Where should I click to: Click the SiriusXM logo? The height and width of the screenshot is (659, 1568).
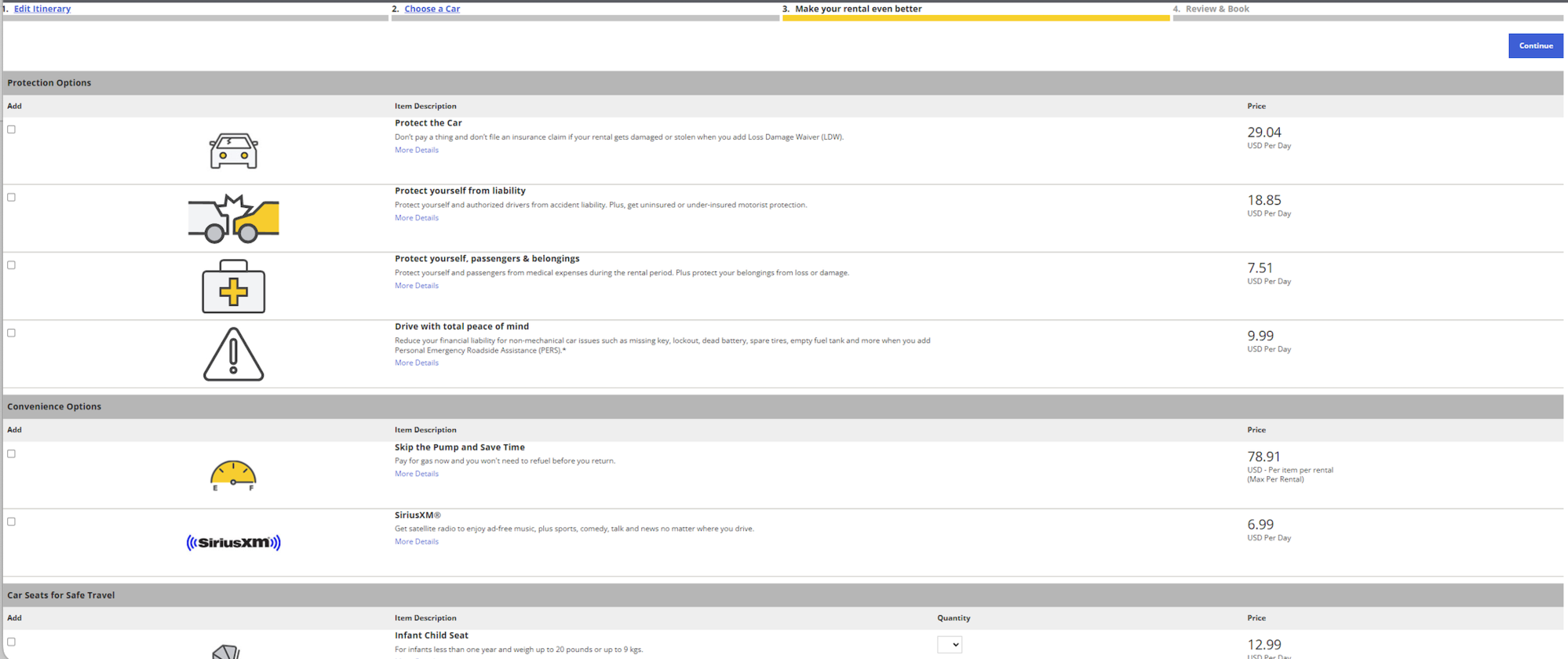click(x=233, y=543)
